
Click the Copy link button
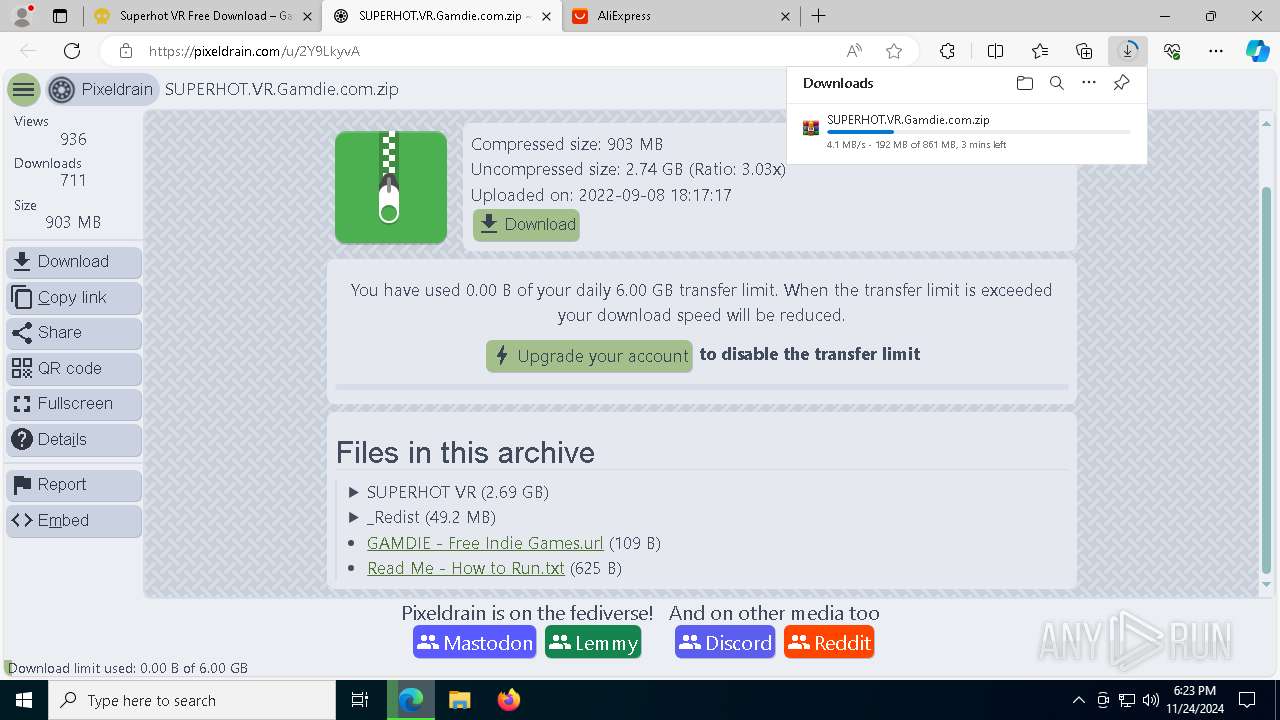[74, 298]
